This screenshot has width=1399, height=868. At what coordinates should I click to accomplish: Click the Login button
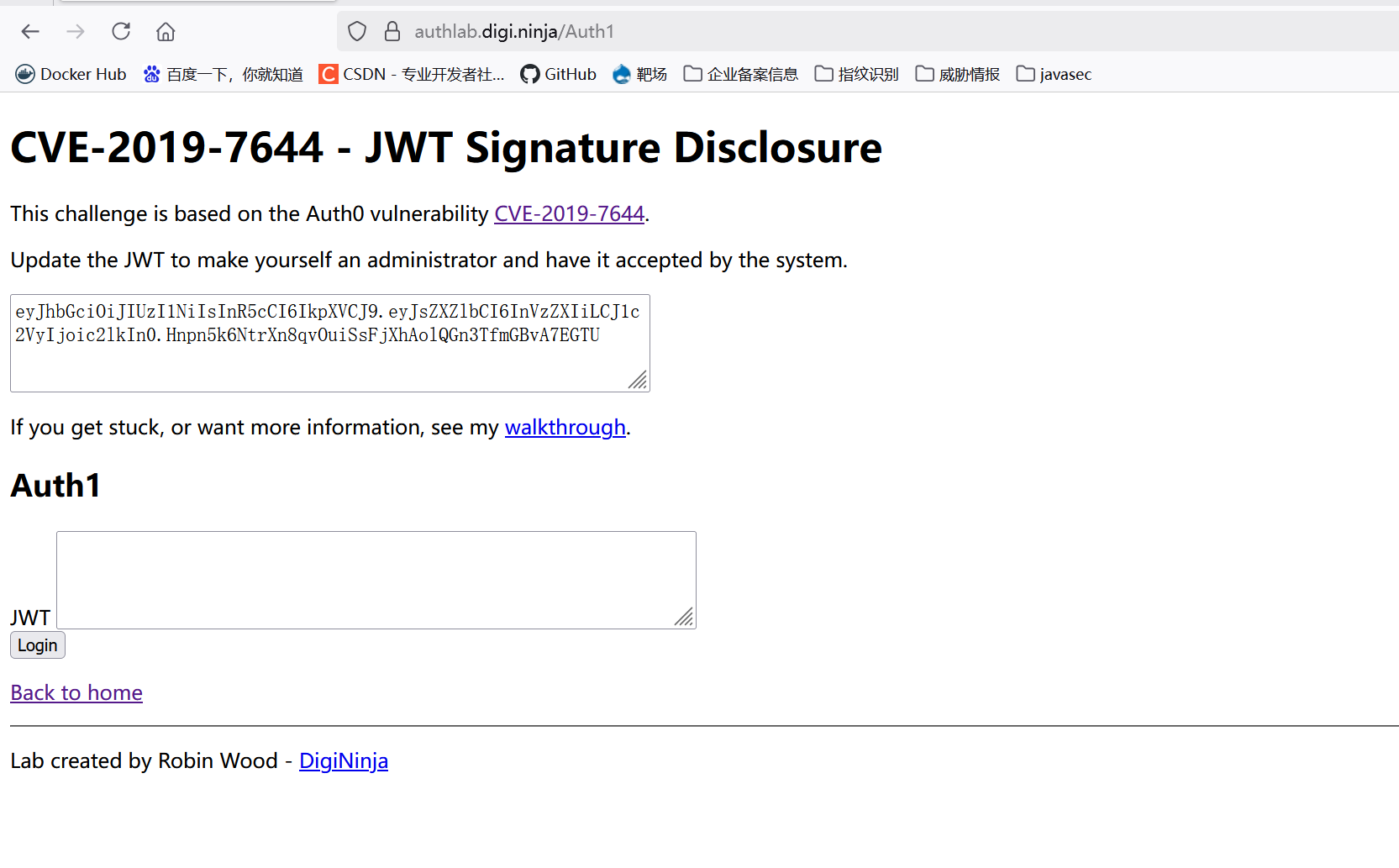coord(38,645)
